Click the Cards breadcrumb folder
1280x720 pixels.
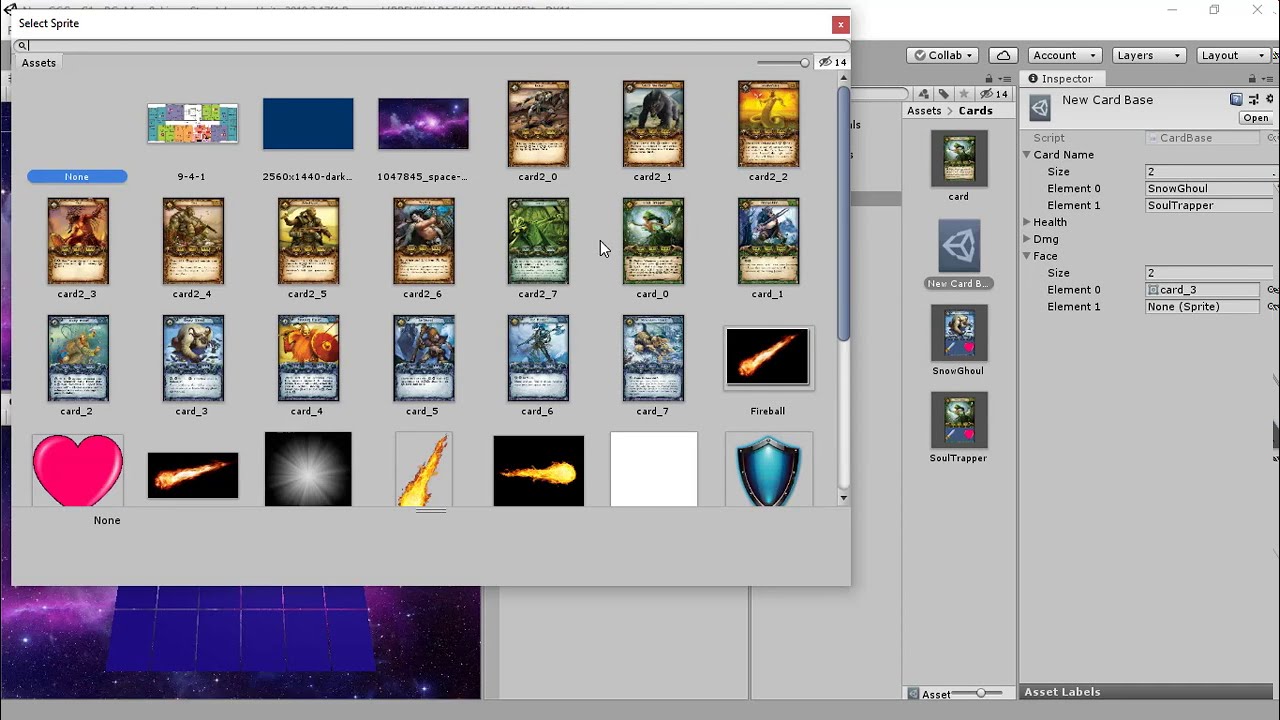(x=976, y=111)
